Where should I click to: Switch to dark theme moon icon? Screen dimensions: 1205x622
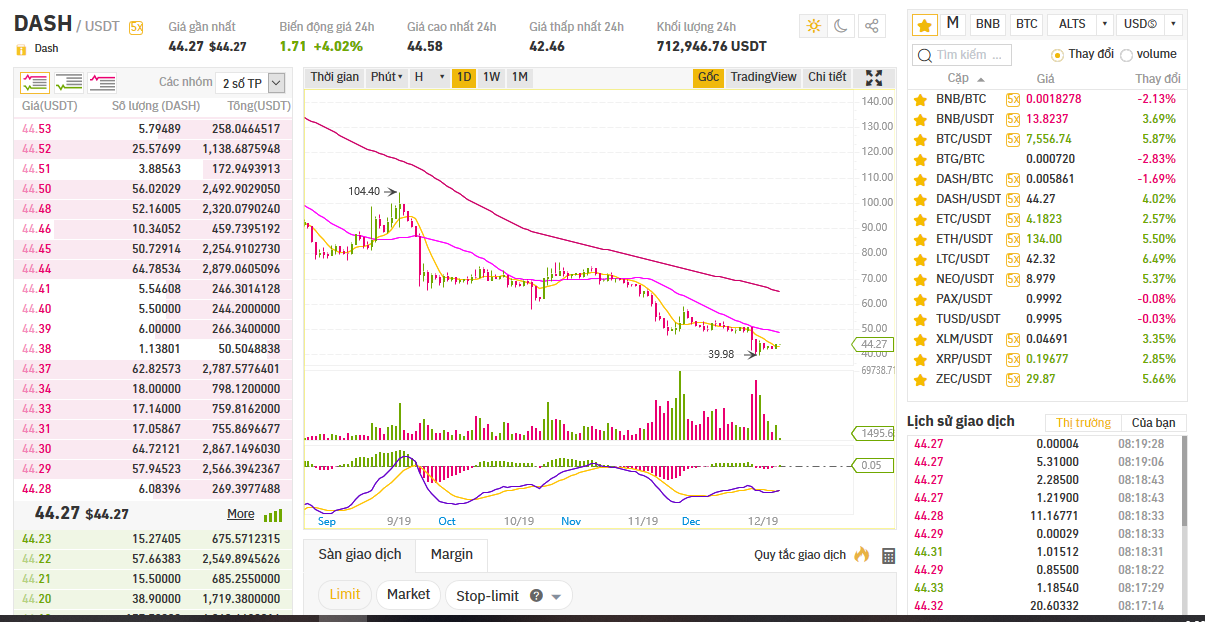tap(843, 26)
